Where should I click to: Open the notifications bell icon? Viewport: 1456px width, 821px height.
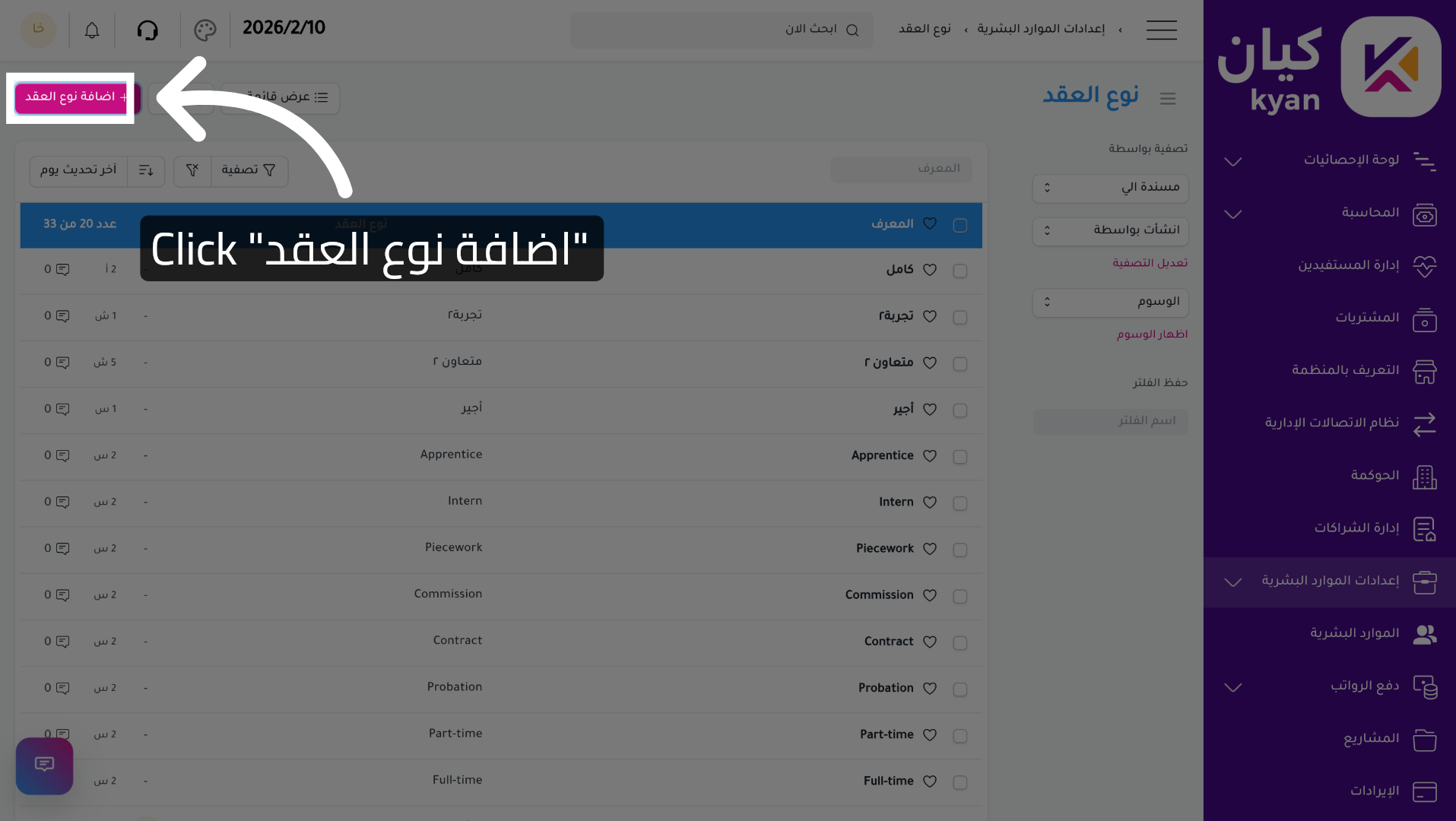coord(91,30)
